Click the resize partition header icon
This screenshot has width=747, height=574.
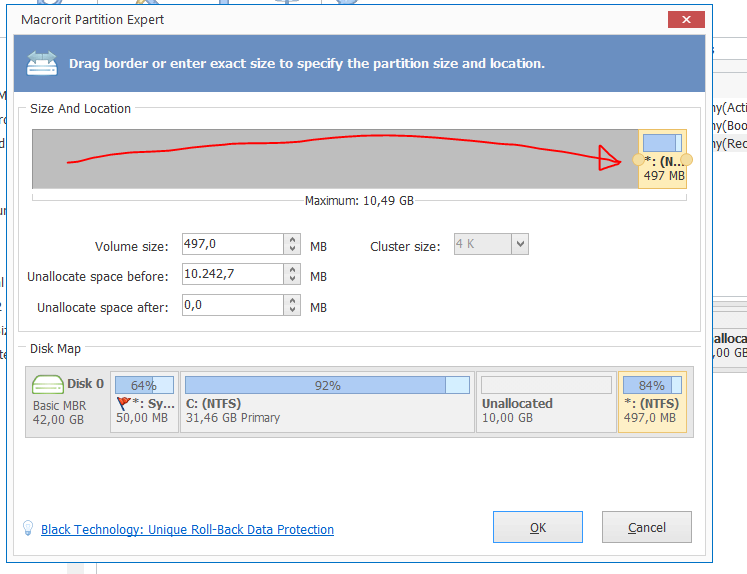coord(42,63)
